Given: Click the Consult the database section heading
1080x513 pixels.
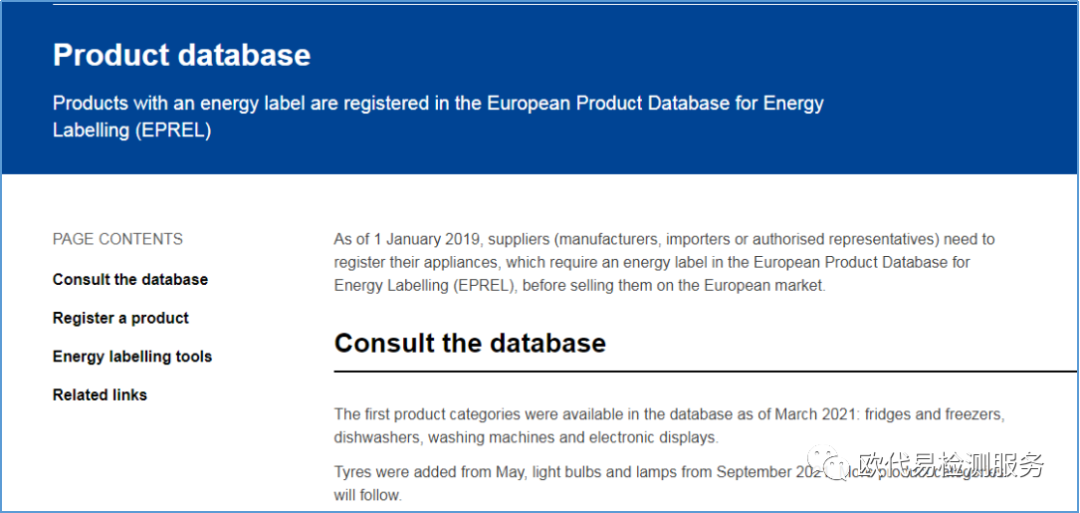Looking at the screenshot, I should (470, 343).
